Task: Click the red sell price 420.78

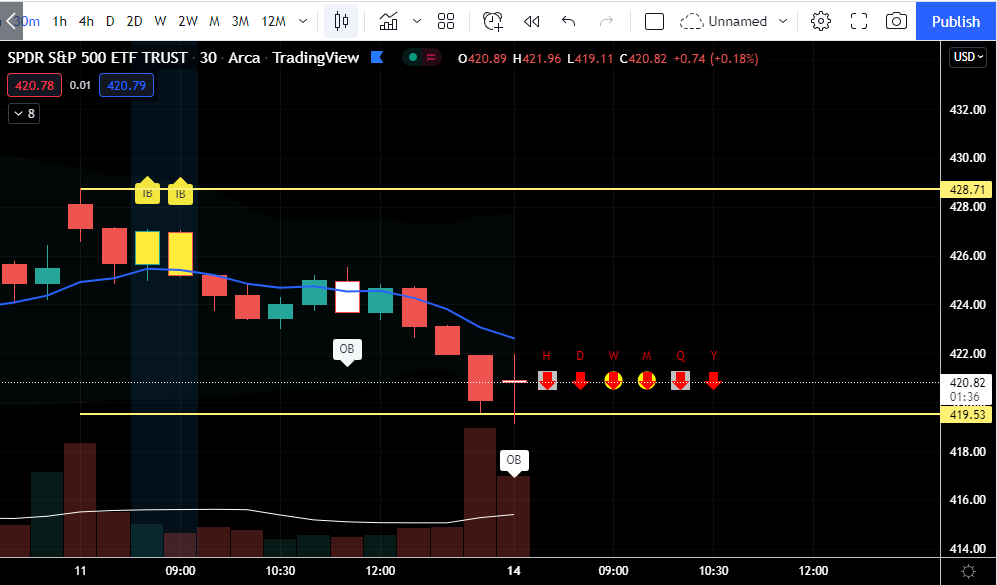Action: coord(34,85)
